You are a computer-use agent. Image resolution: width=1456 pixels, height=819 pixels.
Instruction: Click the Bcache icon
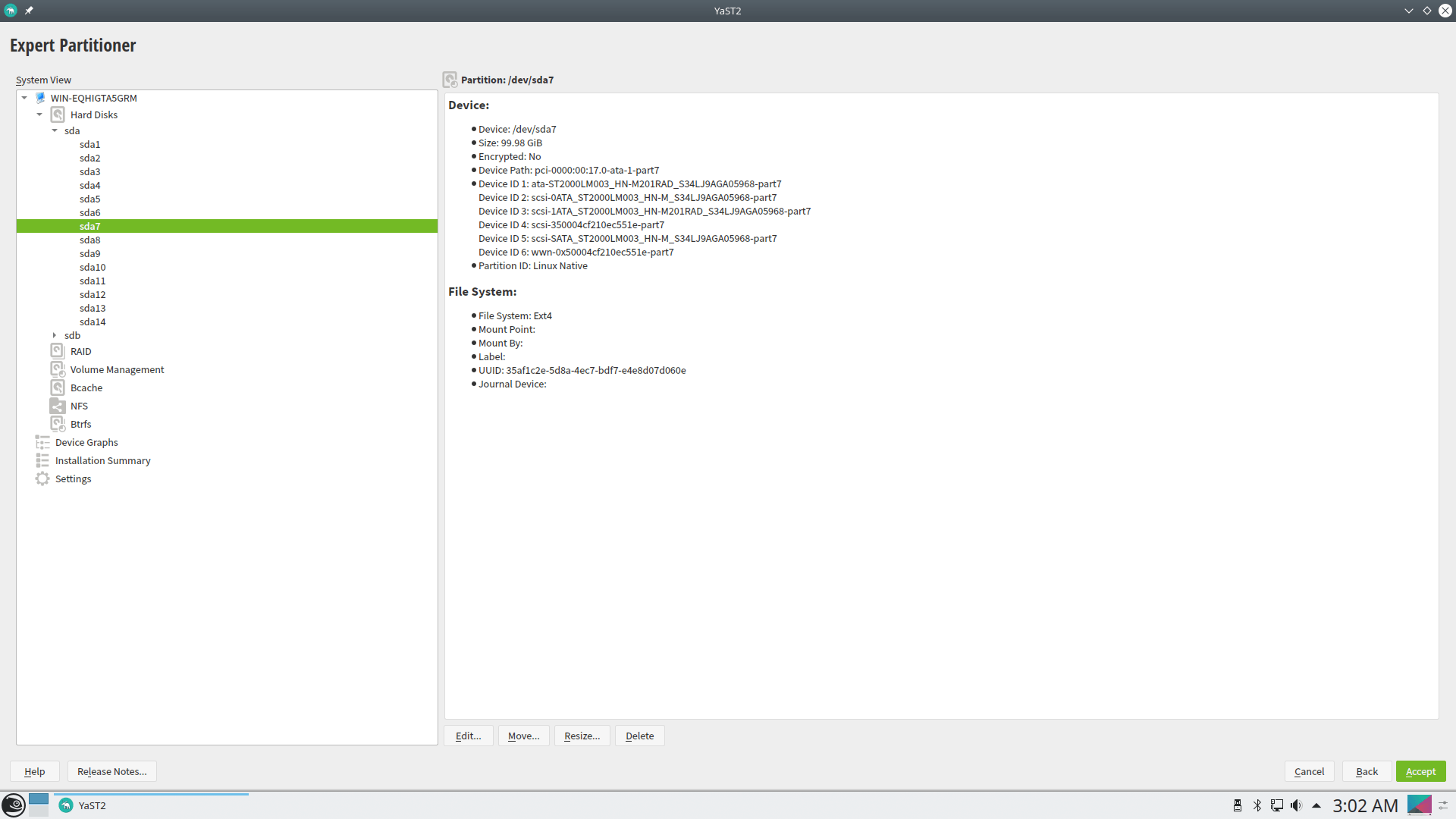[58, 388]
